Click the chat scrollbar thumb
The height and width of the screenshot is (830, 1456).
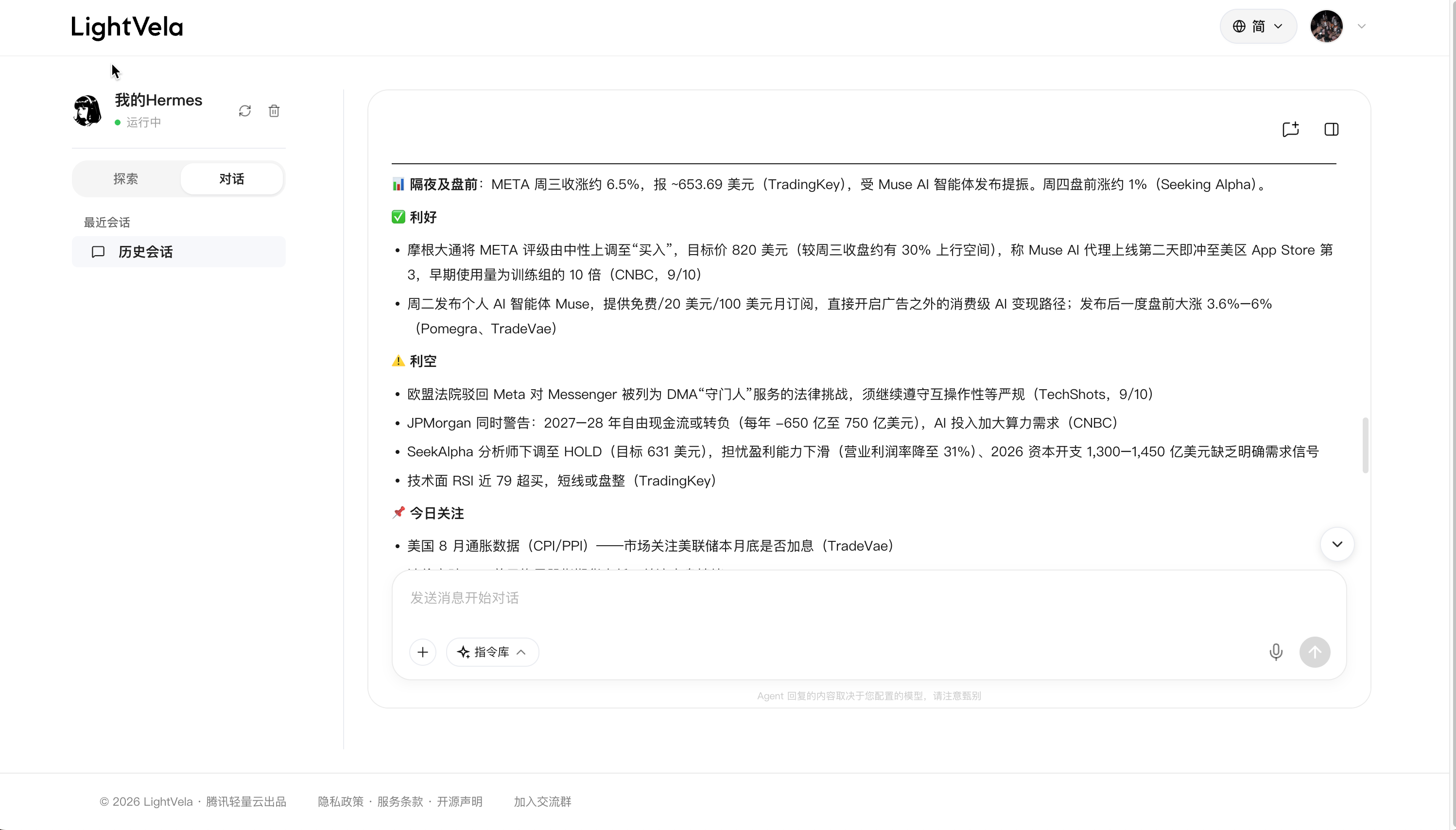[x=1365, y=445]
